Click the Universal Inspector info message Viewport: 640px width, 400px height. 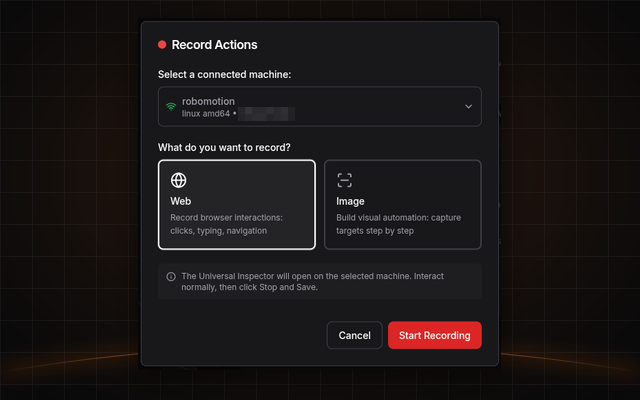tap(320, 282)
